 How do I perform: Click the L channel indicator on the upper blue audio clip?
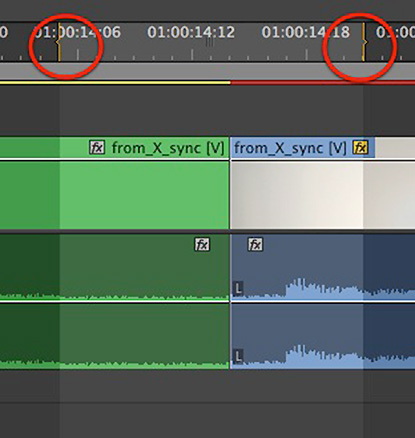(x=238, y=289)
